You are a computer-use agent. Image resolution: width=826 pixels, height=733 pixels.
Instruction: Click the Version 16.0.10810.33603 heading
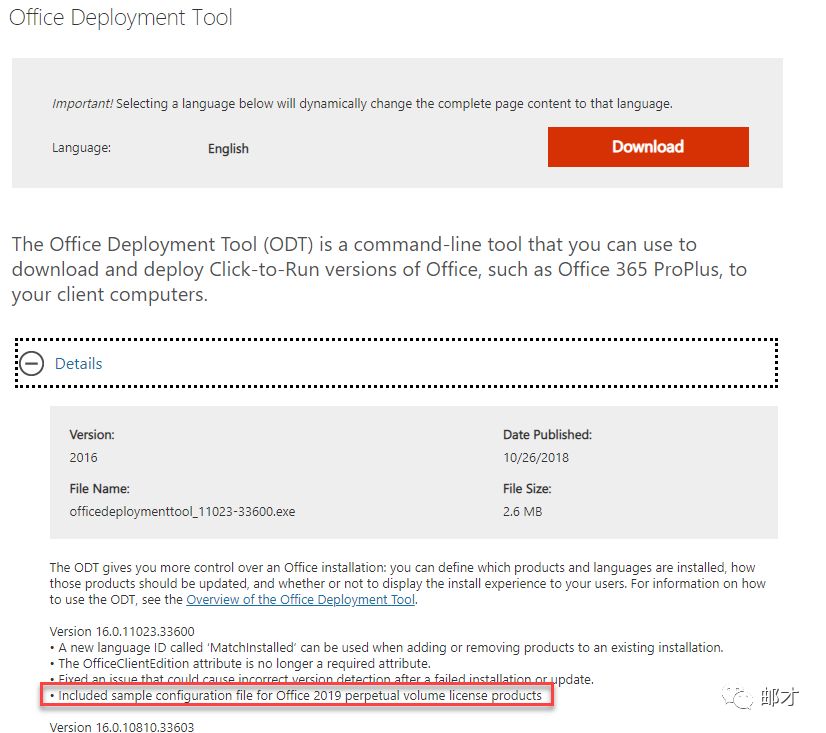[122, 727]
